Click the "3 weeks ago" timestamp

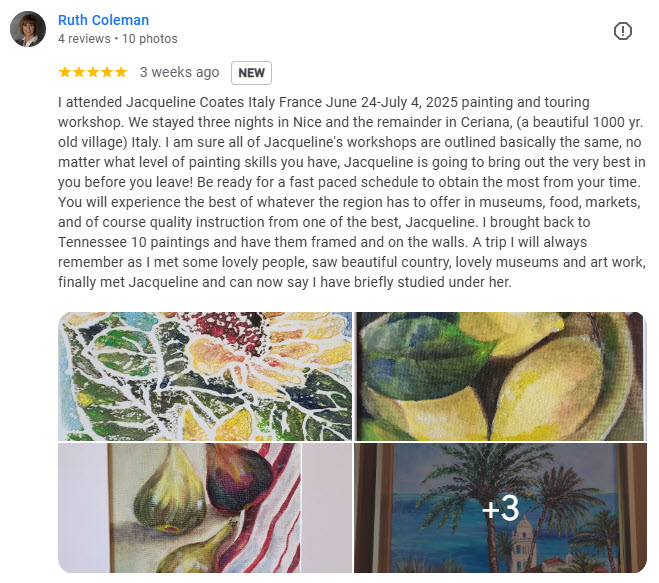pyautogui.click(x=179, y=72)
